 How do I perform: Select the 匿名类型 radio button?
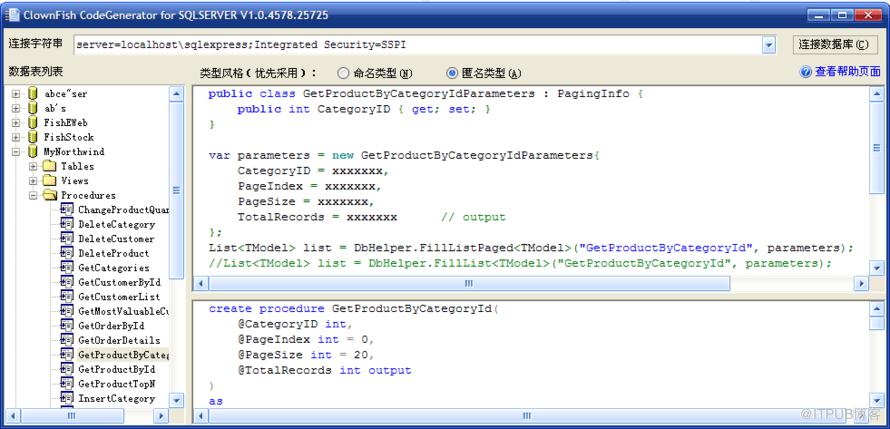point(452,73)
